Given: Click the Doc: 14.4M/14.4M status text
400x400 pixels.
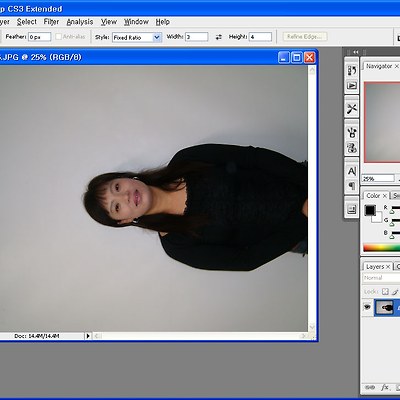Looking at the screenshot, I should pyautogui.click(x=37, y=336).
